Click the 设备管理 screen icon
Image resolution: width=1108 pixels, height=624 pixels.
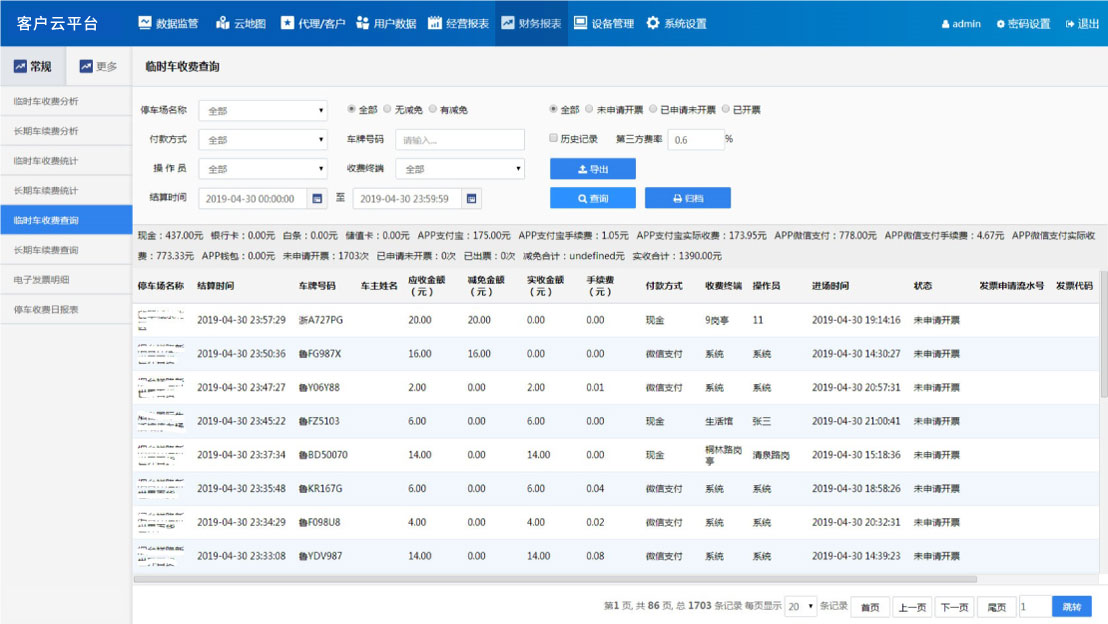click(580, 23)
